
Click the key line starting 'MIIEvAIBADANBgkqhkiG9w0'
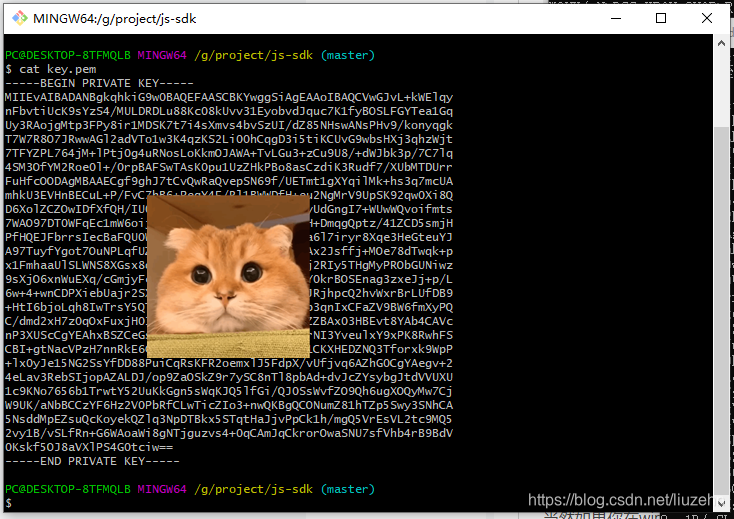(229, 97)
